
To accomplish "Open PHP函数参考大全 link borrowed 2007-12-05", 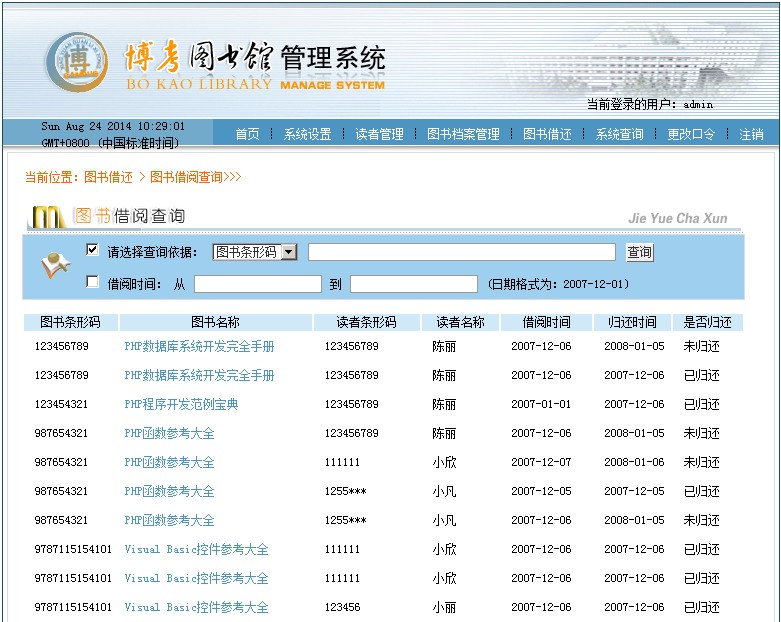I will point(169,491).
